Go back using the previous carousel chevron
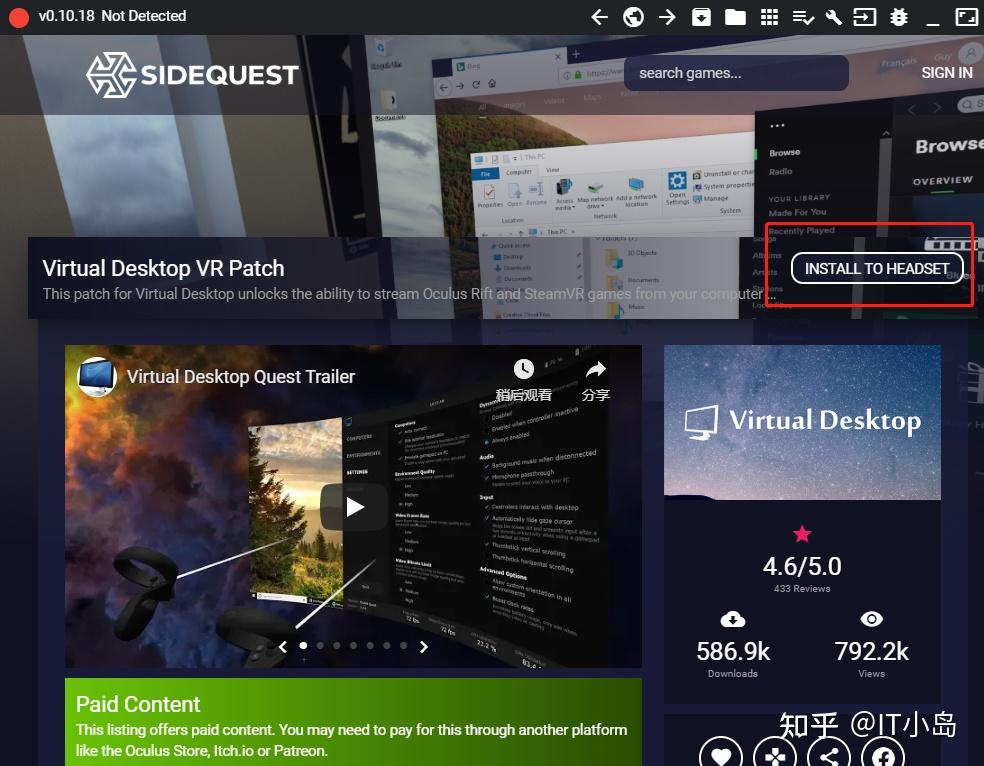This screenshot has width=984, height=766. (x=283, y=647)
